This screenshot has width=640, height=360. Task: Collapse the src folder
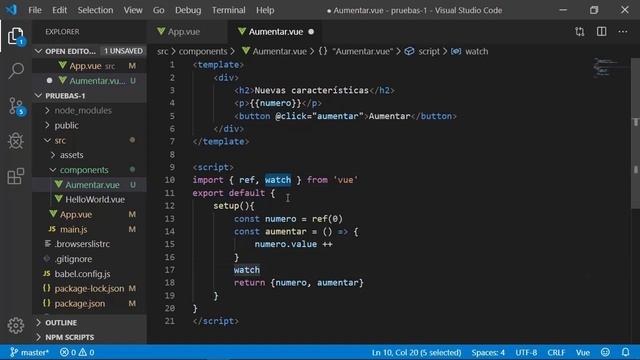60,140
